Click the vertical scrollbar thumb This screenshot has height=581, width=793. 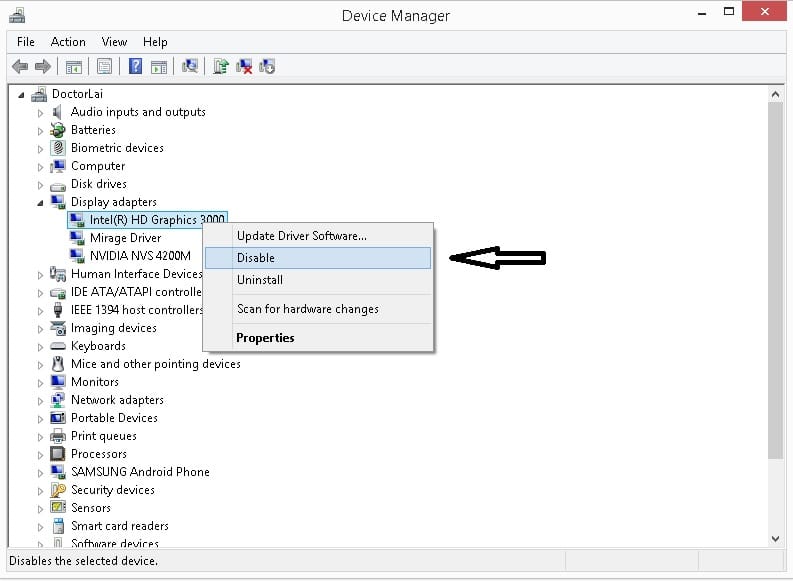pyautogui.click(x=775, y=281)
